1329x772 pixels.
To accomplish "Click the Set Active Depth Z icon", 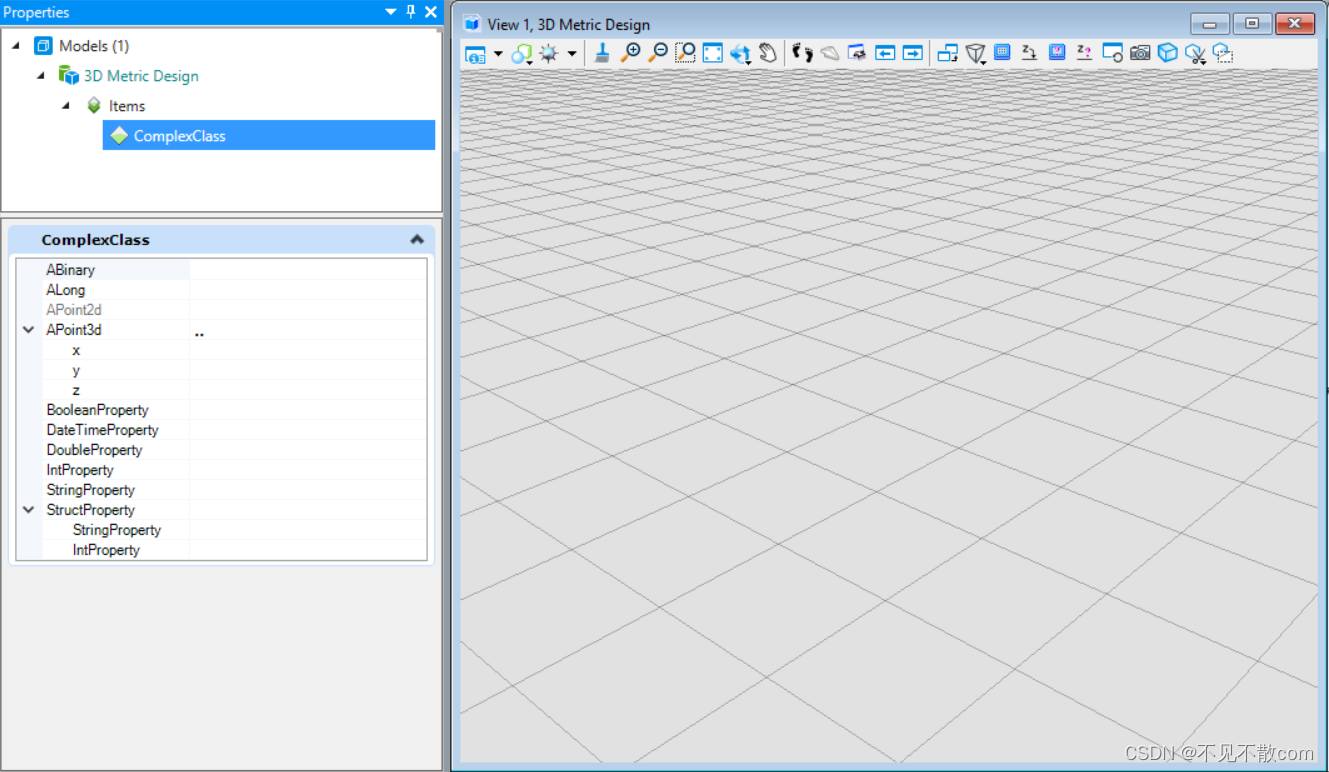I will coord(1029,53).
